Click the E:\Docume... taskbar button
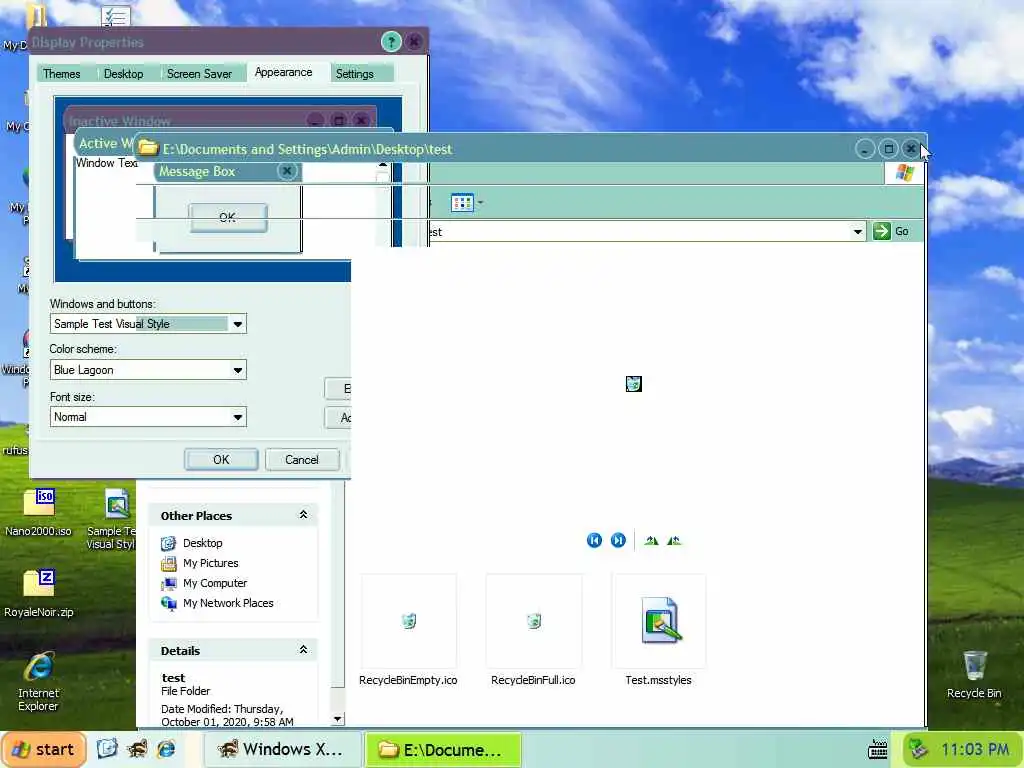Image resolution: width=1024 pixels, height=768 pixels. click(x=443, y=750)
